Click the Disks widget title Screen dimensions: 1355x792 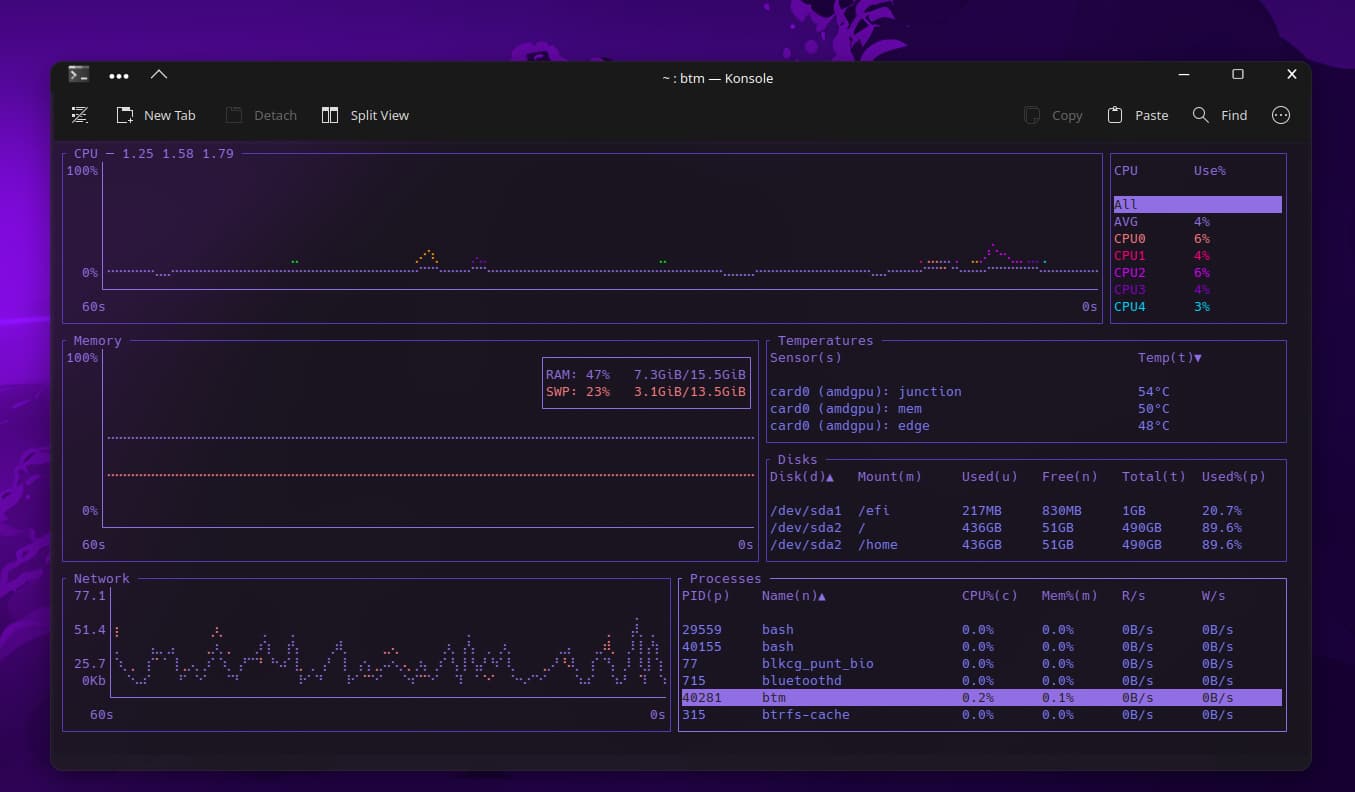[798, 460]
